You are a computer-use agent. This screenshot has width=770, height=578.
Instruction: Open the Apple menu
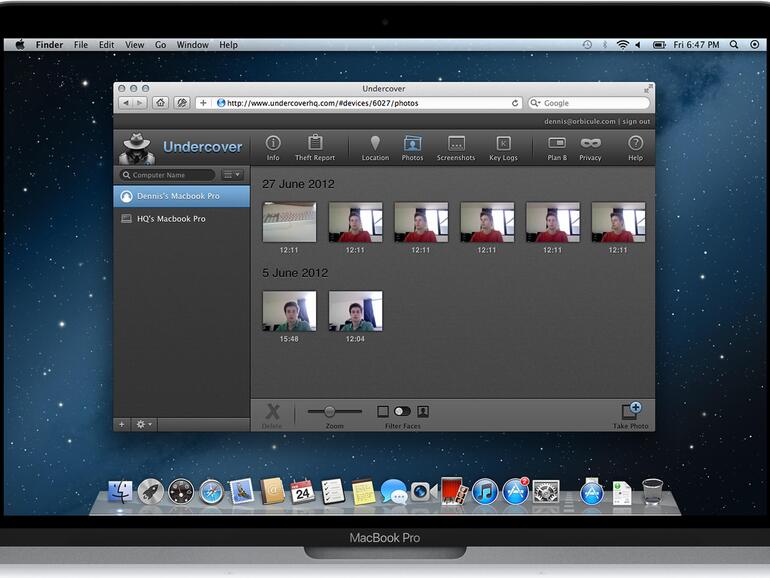(x=20, y=45)
